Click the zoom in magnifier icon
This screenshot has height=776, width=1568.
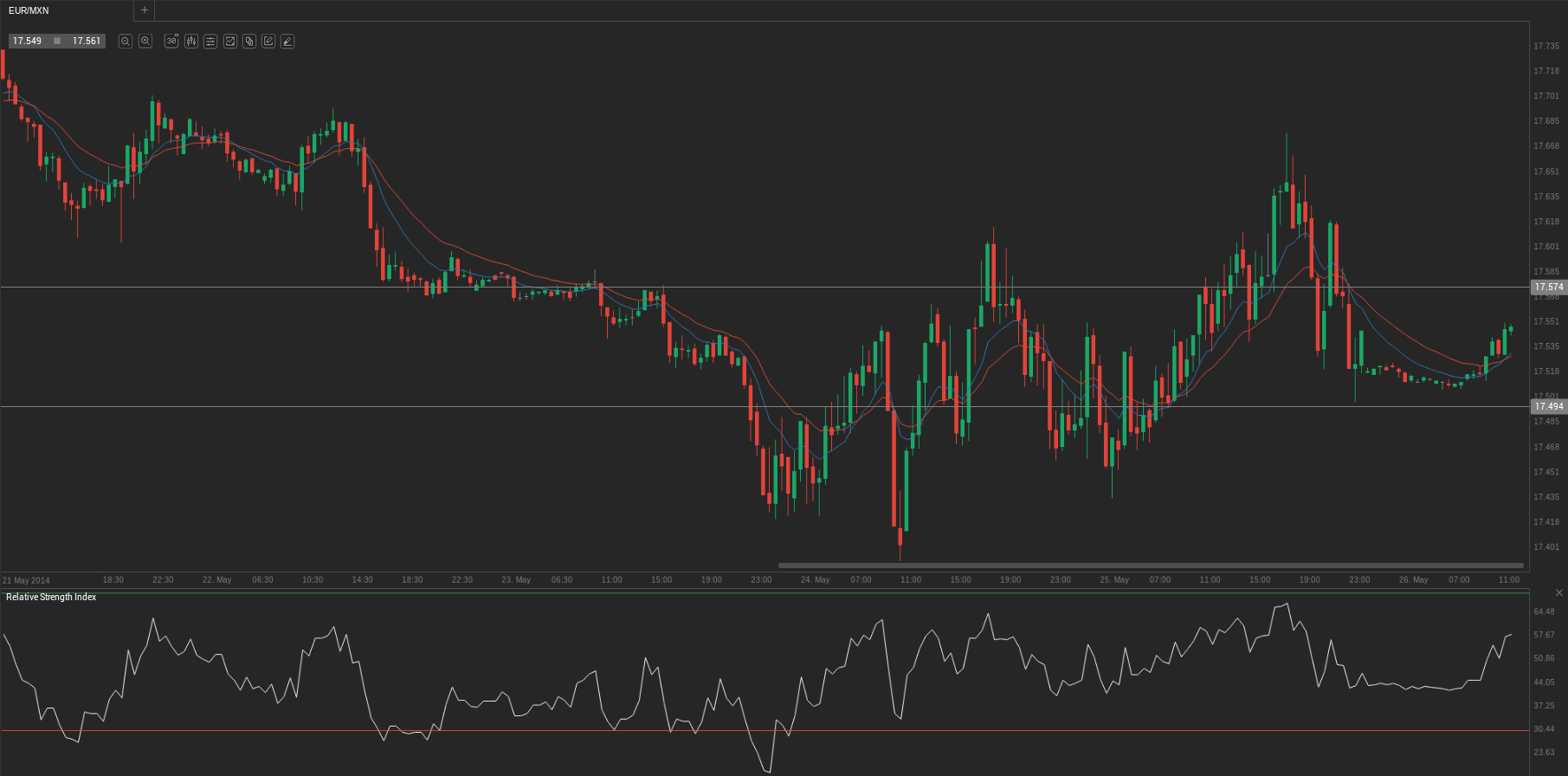[x=145, y=41]
